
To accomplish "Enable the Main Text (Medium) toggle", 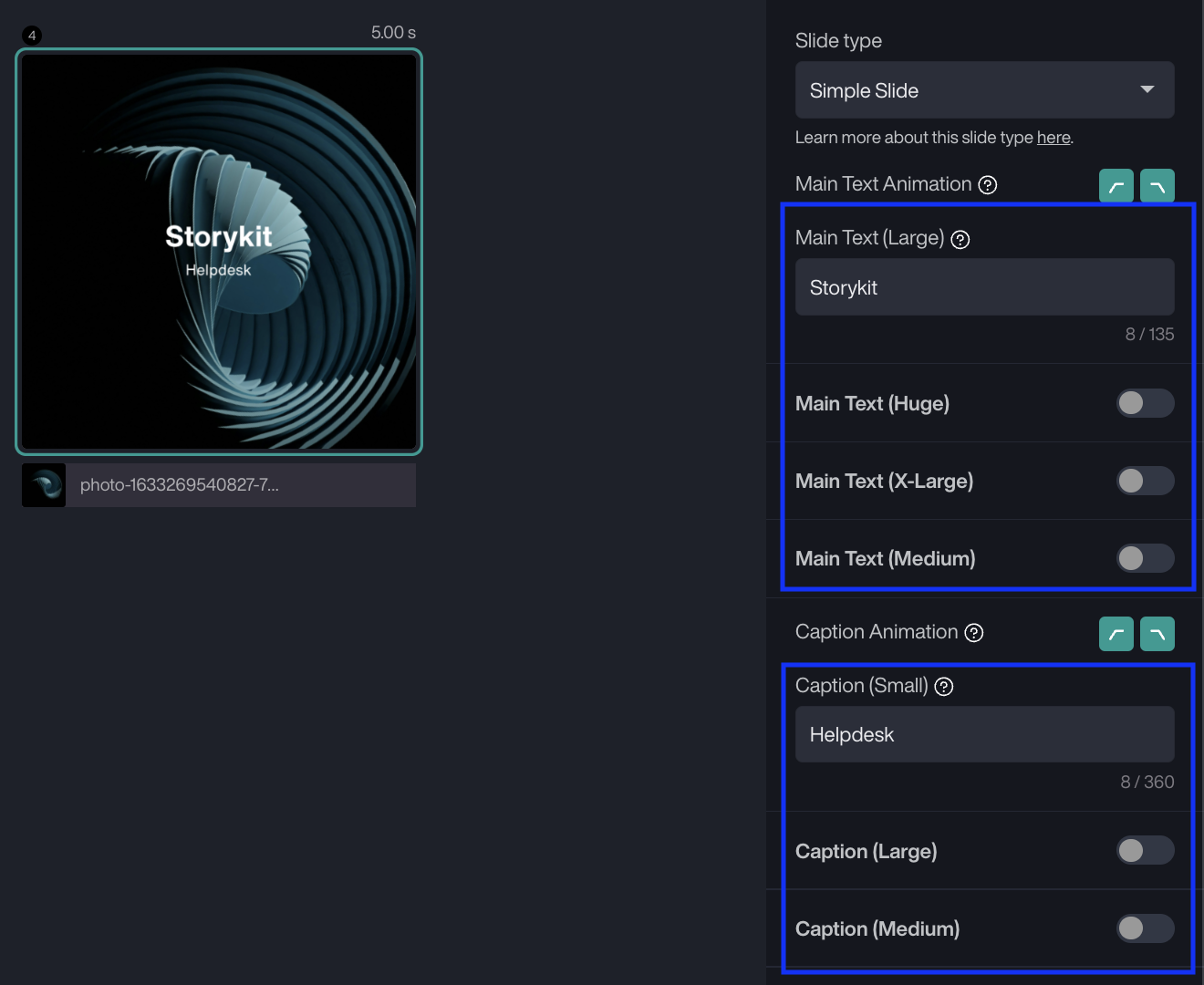I will [x=1145, y=558].
